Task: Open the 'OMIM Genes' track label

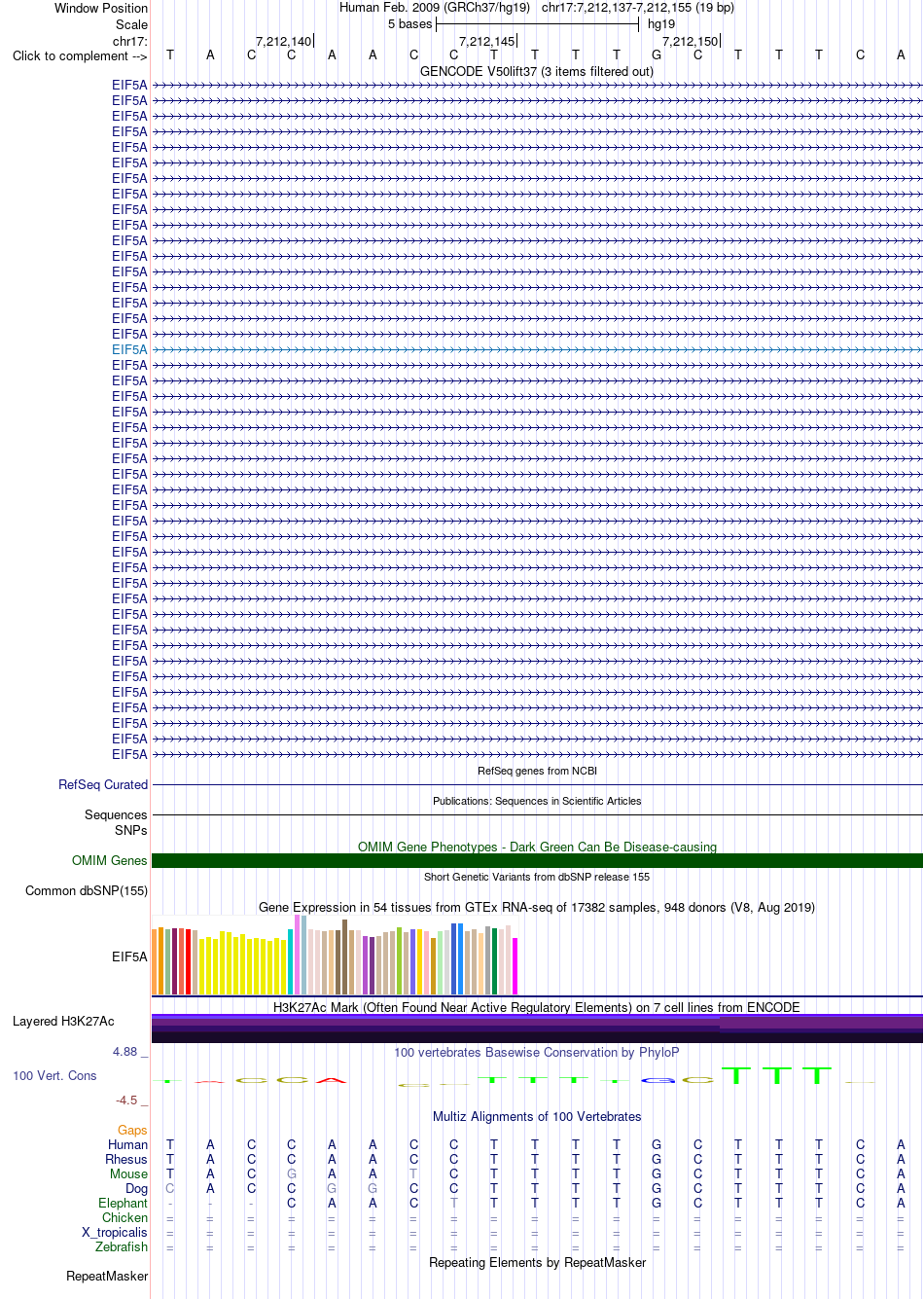Action: click(109, 860)
